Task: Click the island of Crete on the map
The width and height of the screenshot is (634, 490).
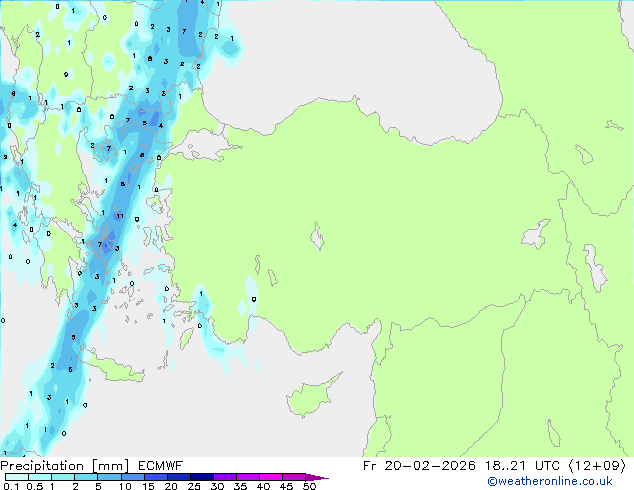Action: (115, 369)
